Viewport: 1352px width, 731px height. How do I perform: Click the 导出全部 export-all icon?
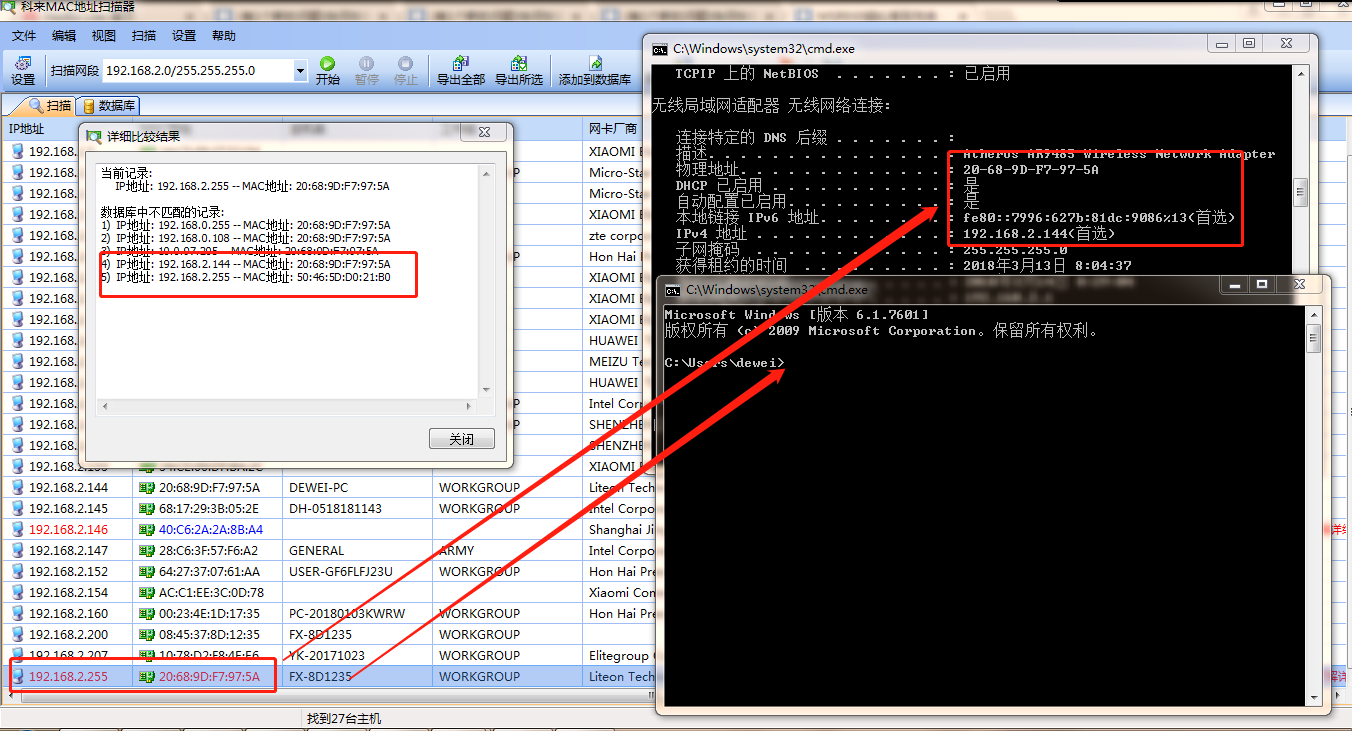(461, 63)
